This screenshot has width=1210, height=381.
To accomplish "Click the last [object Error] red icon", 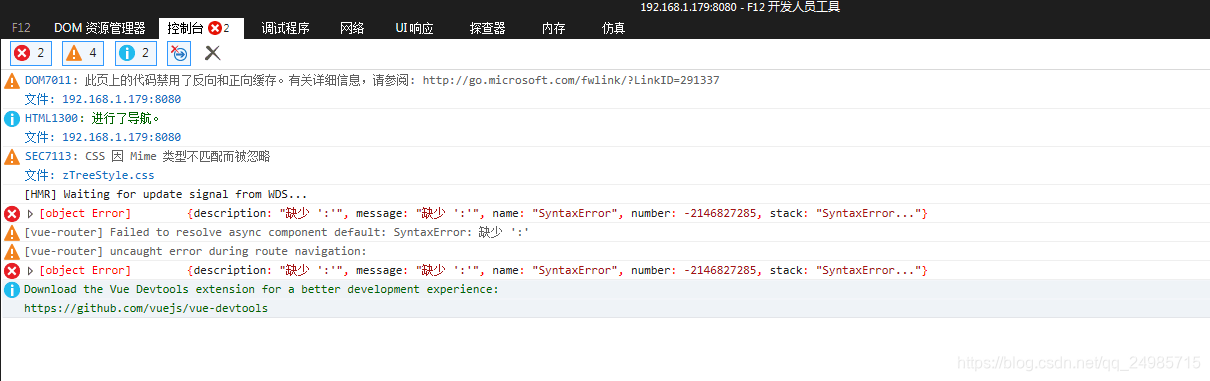I will pos(12,270).
